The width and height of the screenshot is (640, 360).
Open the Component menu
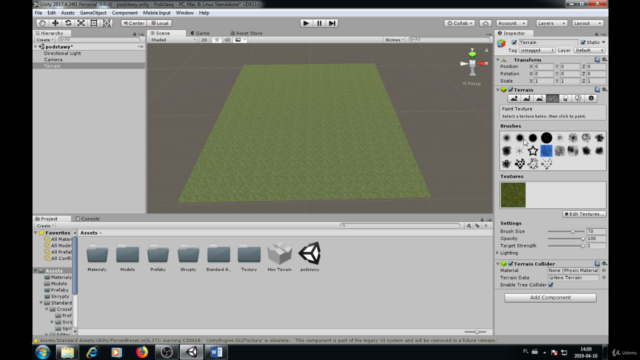124,13
